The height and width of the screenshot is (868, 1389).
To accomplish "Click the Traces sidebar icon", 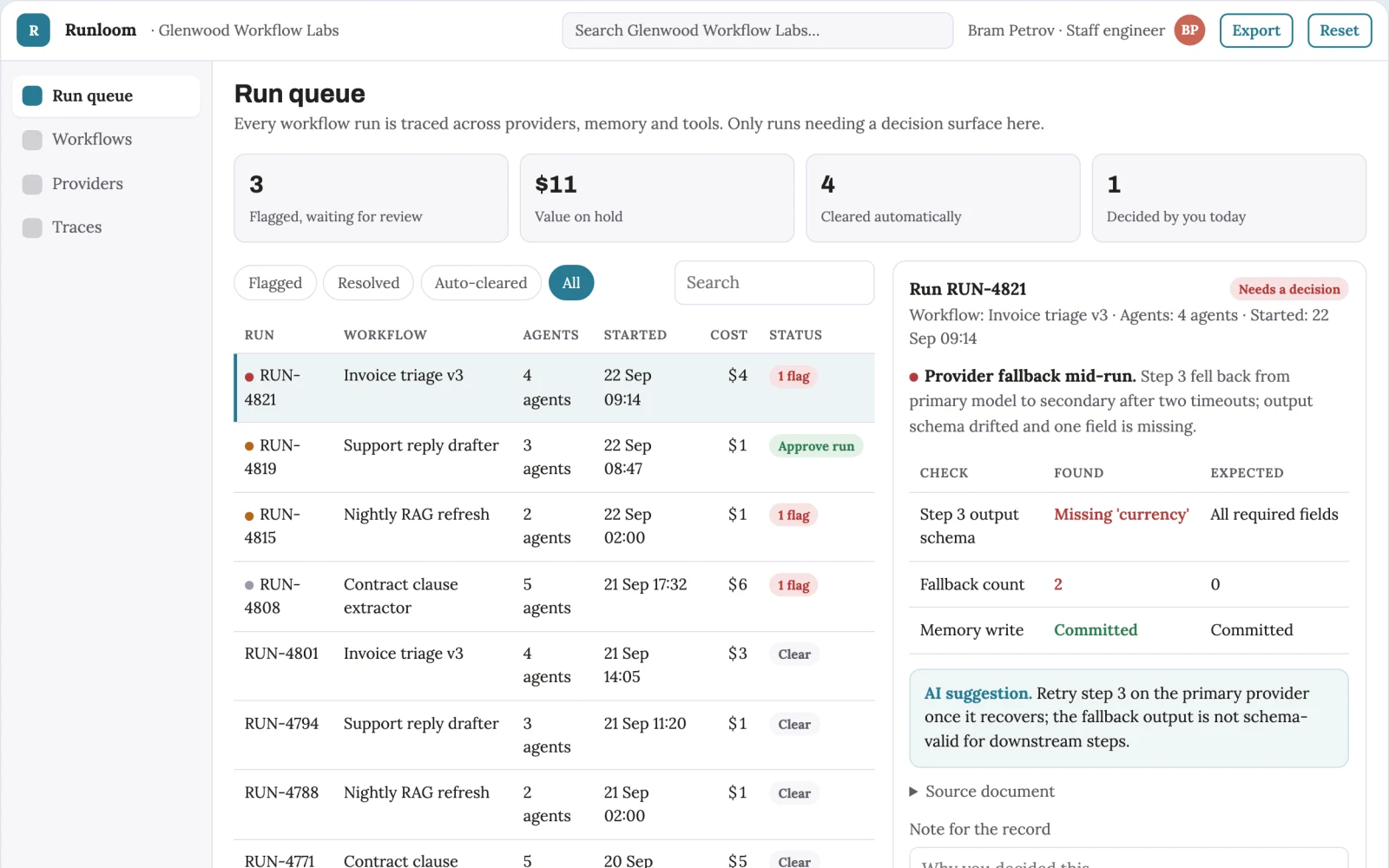I will (32, 227).
